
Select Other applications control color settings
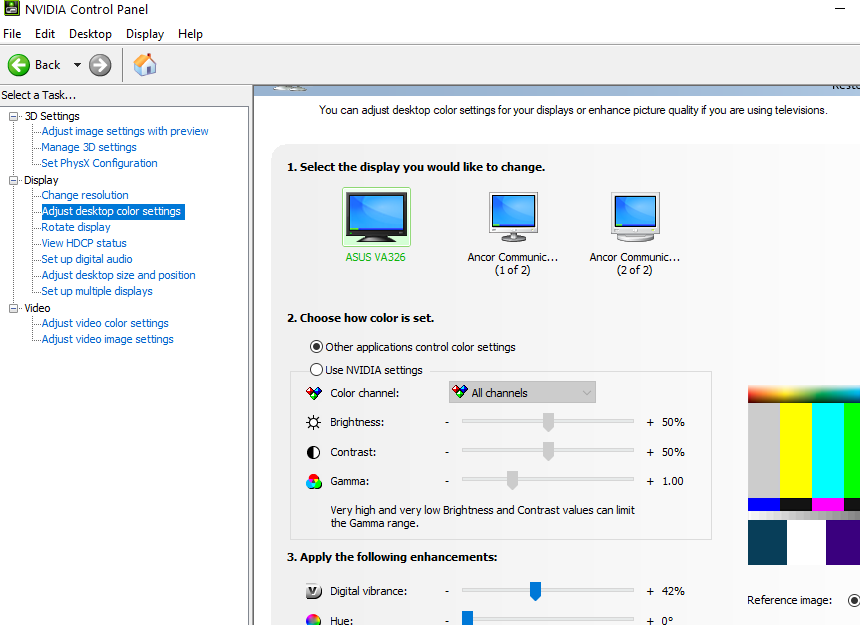[x=316, y=346]
